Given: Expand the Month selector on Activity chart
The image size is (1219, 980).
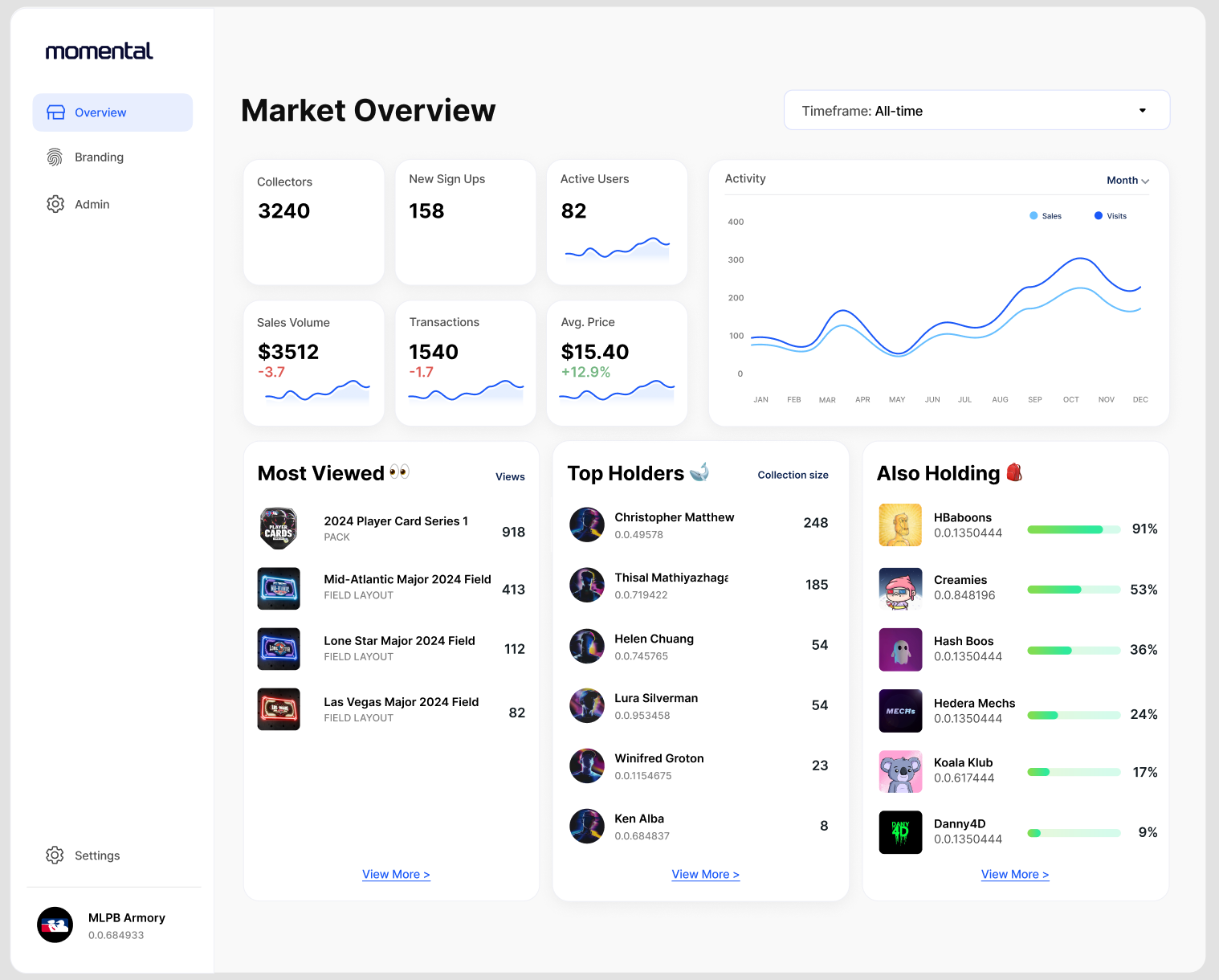Looking at the screenshot, I should point(1127,181).
